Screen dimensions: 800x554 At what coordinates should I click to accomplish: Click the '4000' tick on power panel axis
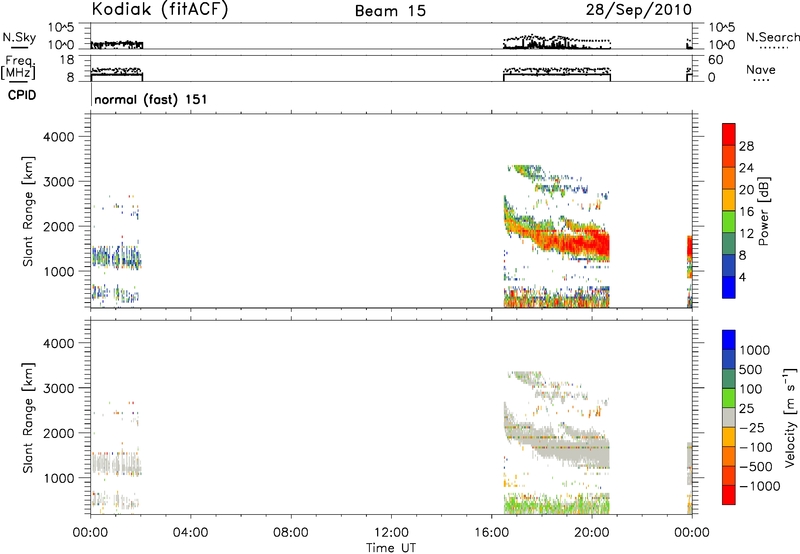pyautogui.click(x=58, y=137)
